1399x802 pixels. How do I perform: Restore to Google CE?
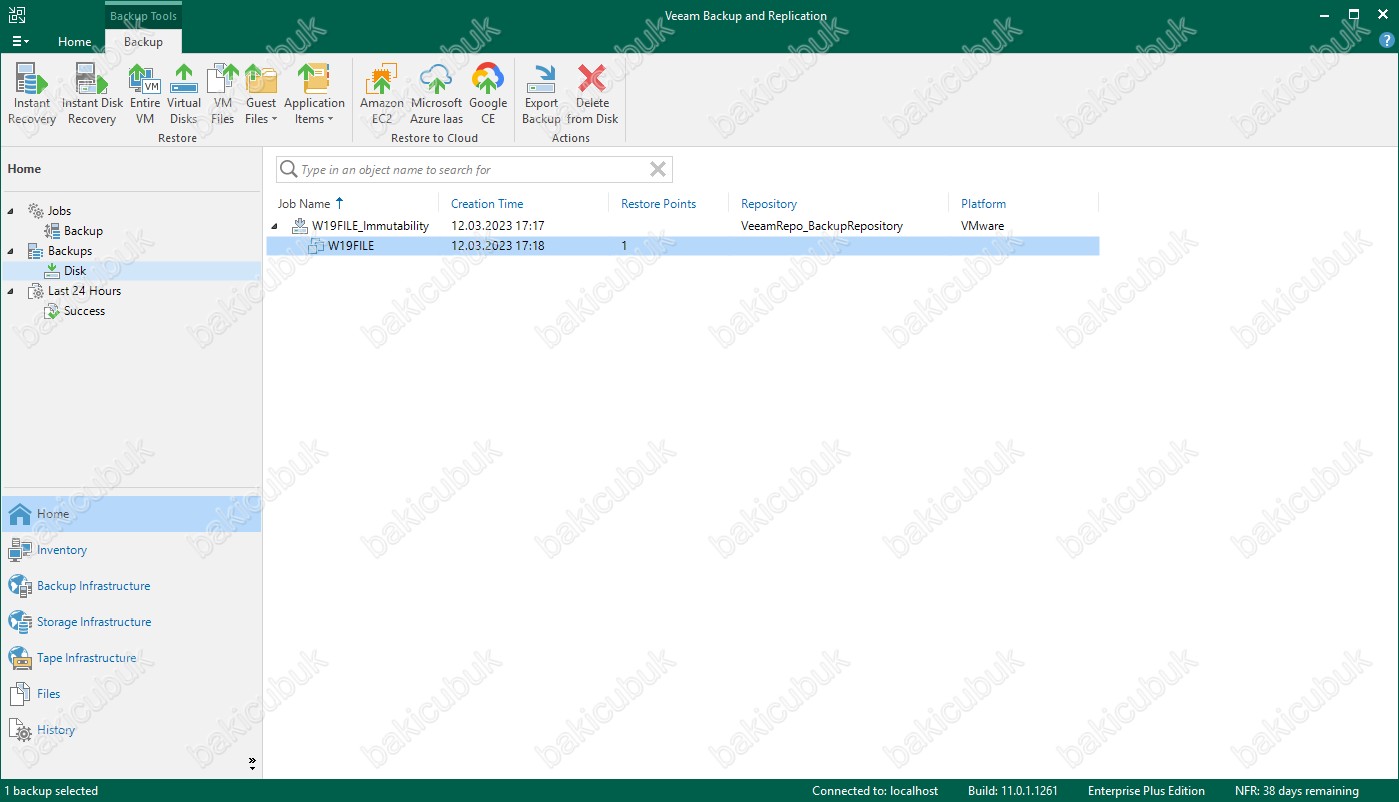click(x=488, y=94)
